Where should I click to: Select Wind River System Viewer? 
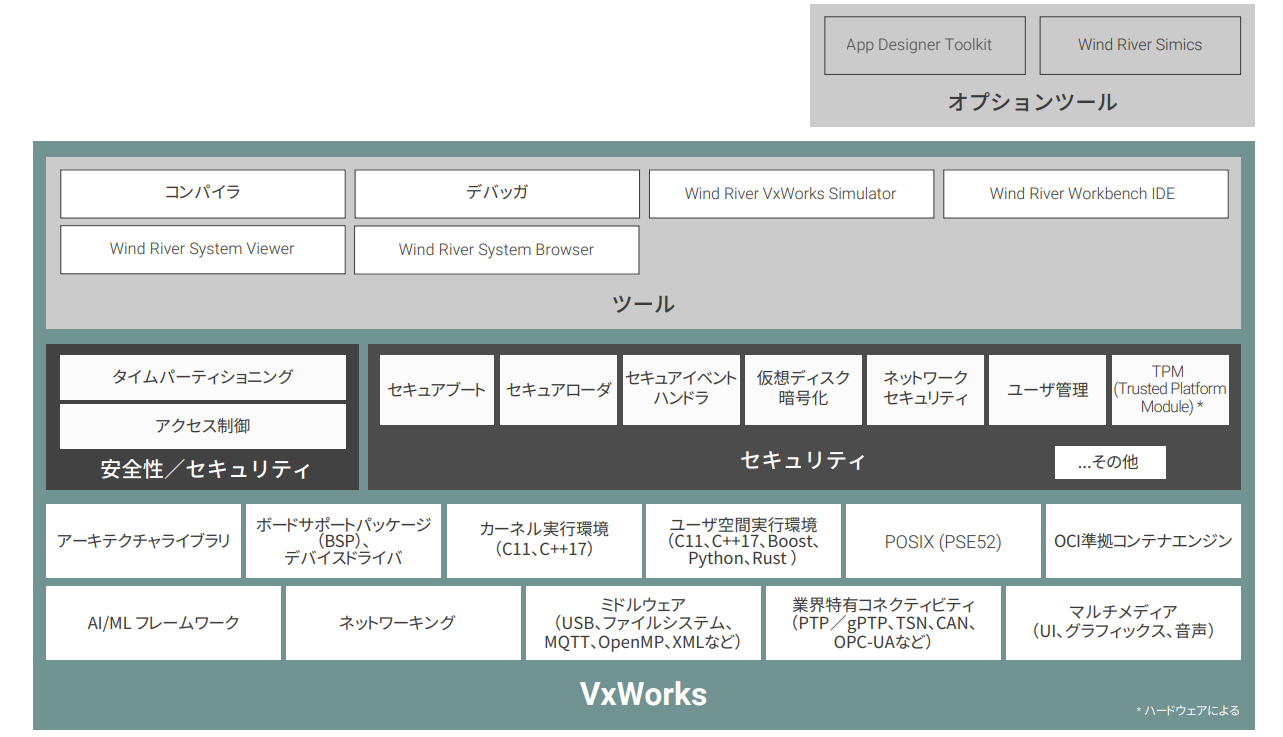(x=202, y=249)
